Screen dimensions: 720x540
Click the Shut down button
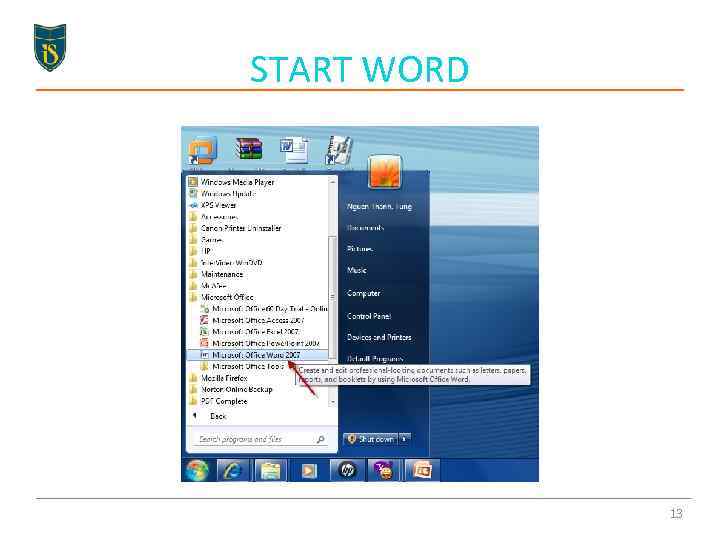coord(371,439)
